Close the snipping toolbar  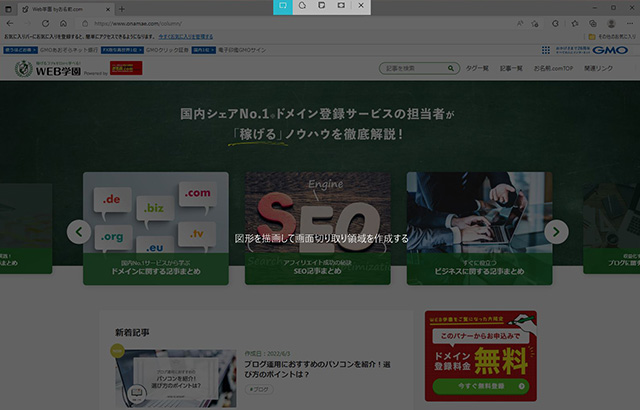pos(361,6)
